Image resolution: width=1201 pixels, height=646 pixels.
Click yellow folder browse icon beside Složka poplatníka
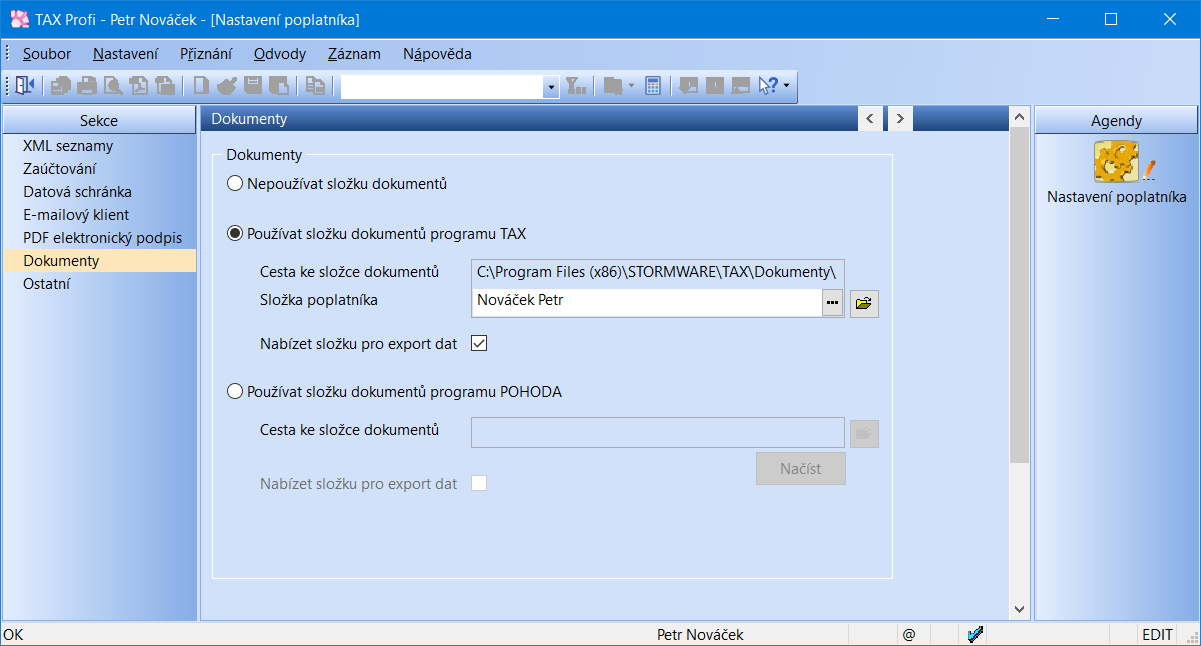[x=864, y=302]
